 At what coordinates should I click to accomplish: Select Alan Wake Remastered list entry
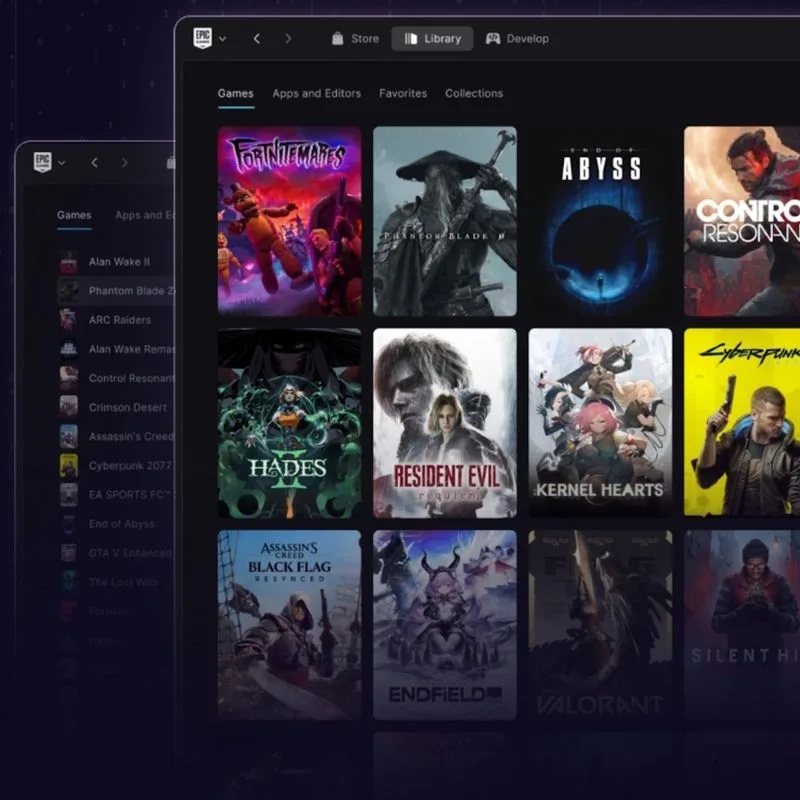click(116, 349)
